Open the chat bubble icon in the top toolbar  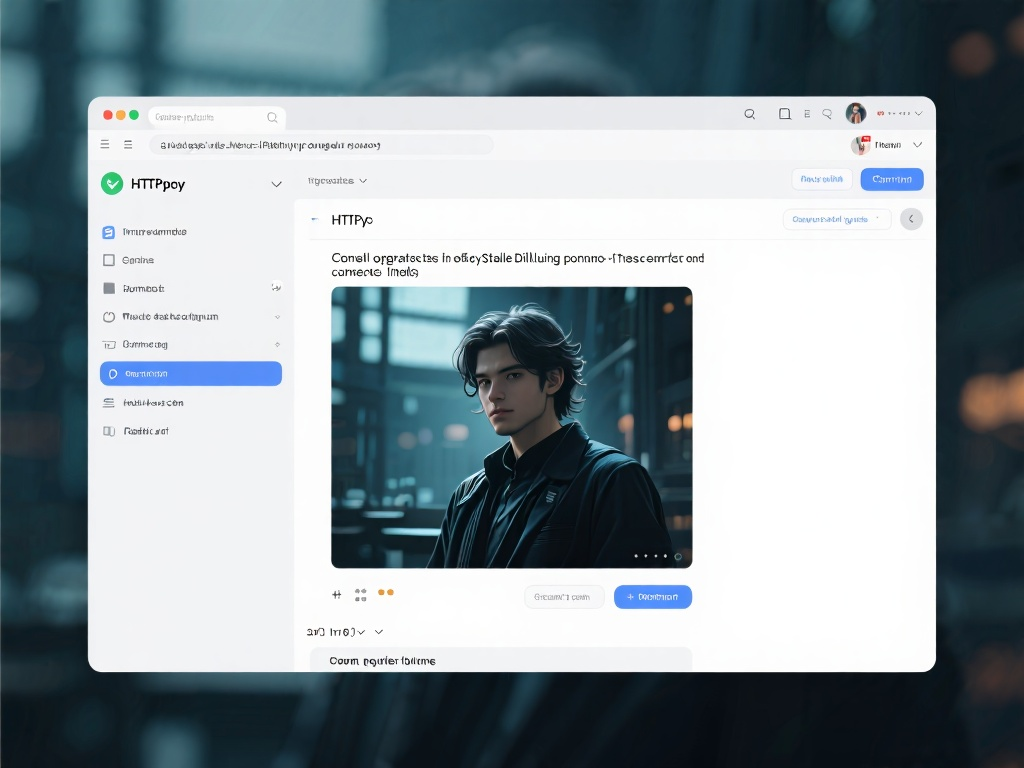coord(827,114)
